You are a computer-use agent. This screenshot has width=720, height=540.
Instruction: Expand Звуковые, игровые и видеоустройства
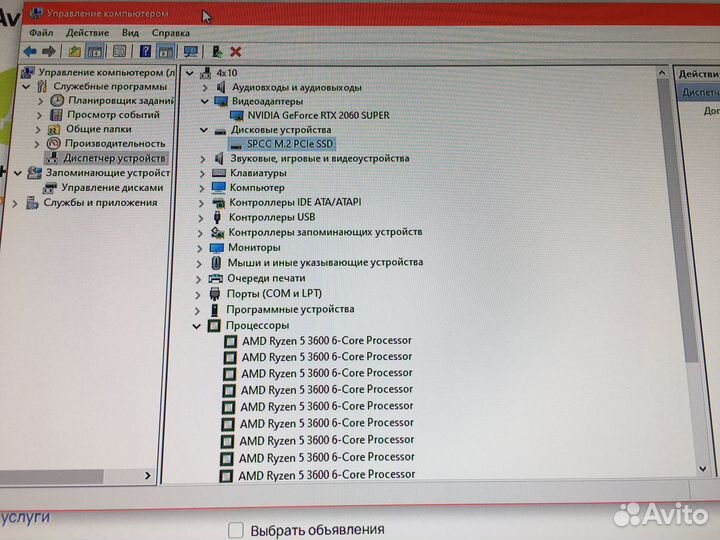[202, 159]
